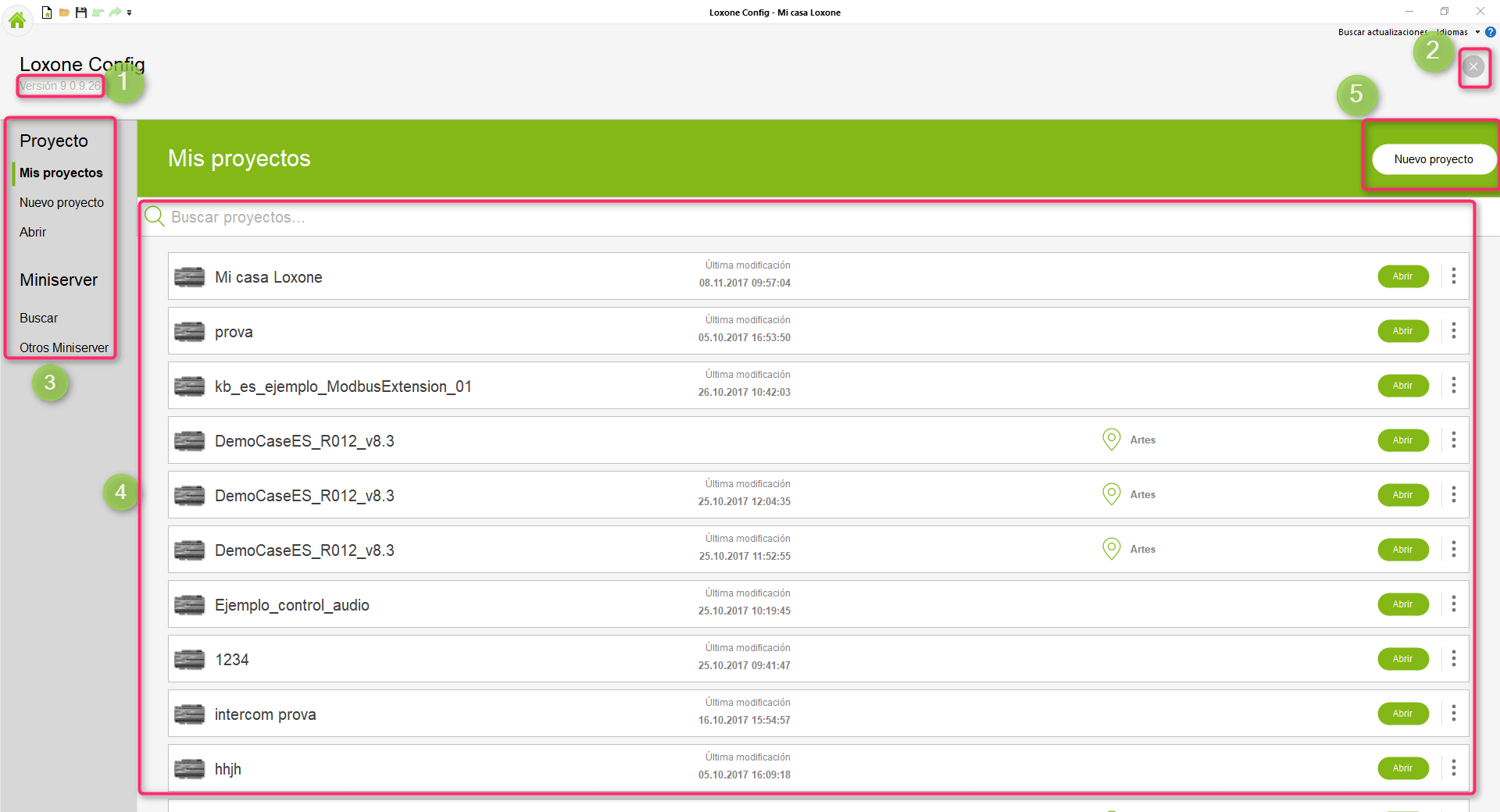Select Mis proyectos in the sidebar
1500x812 pixels.
pyautogui.click(x=61, y=173)
